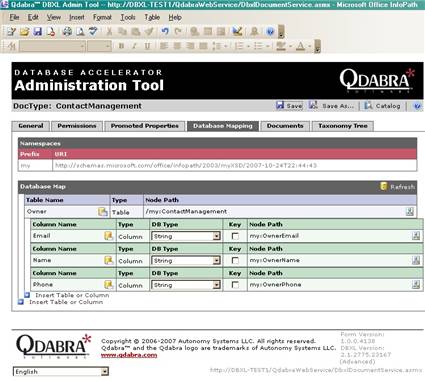Image resolution: width=425 pixels, height=382 pixels.
Task: Open the Insert menu
Action: coord(77,17)
